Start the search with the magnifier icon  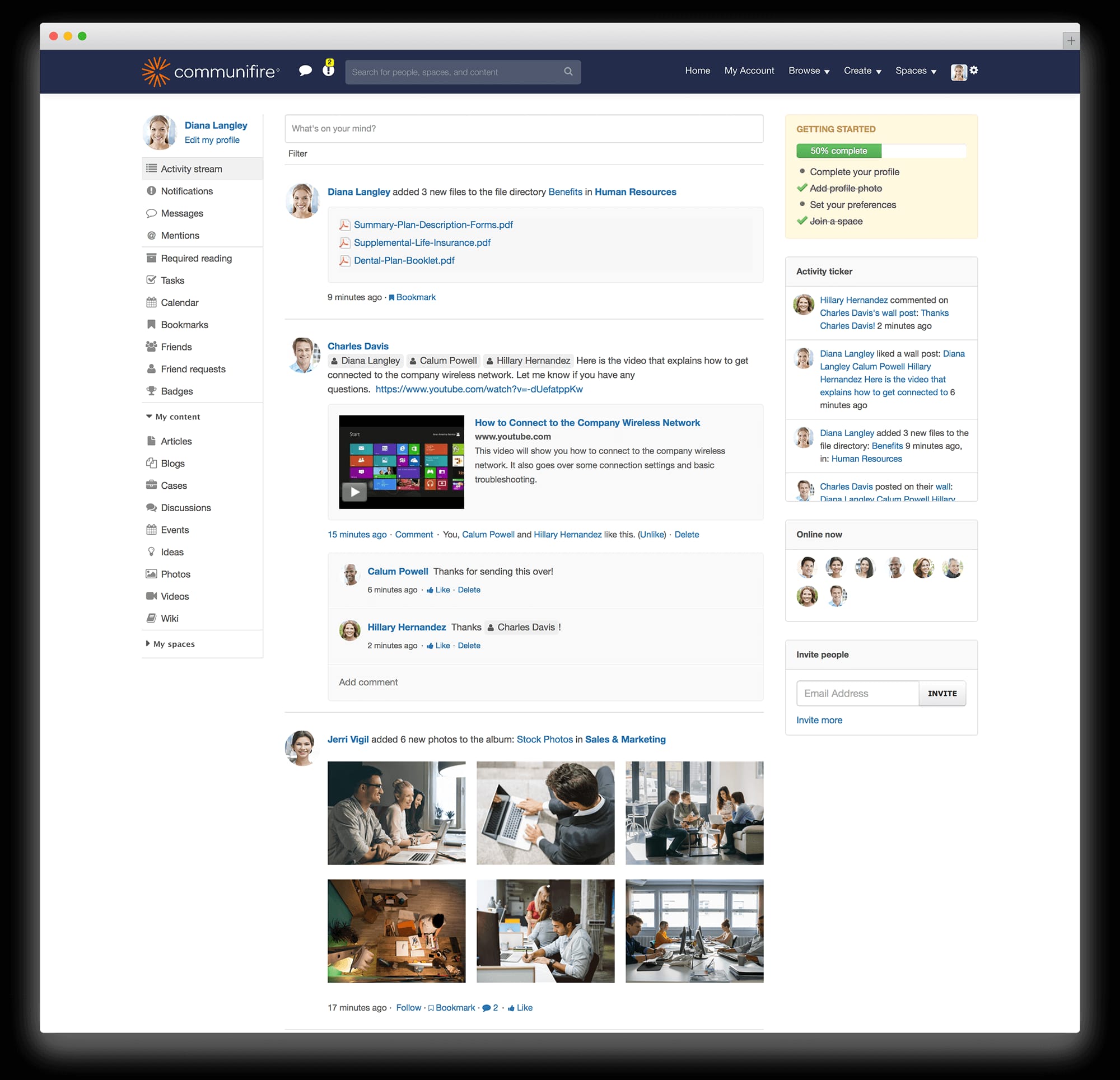pos(568,72)
